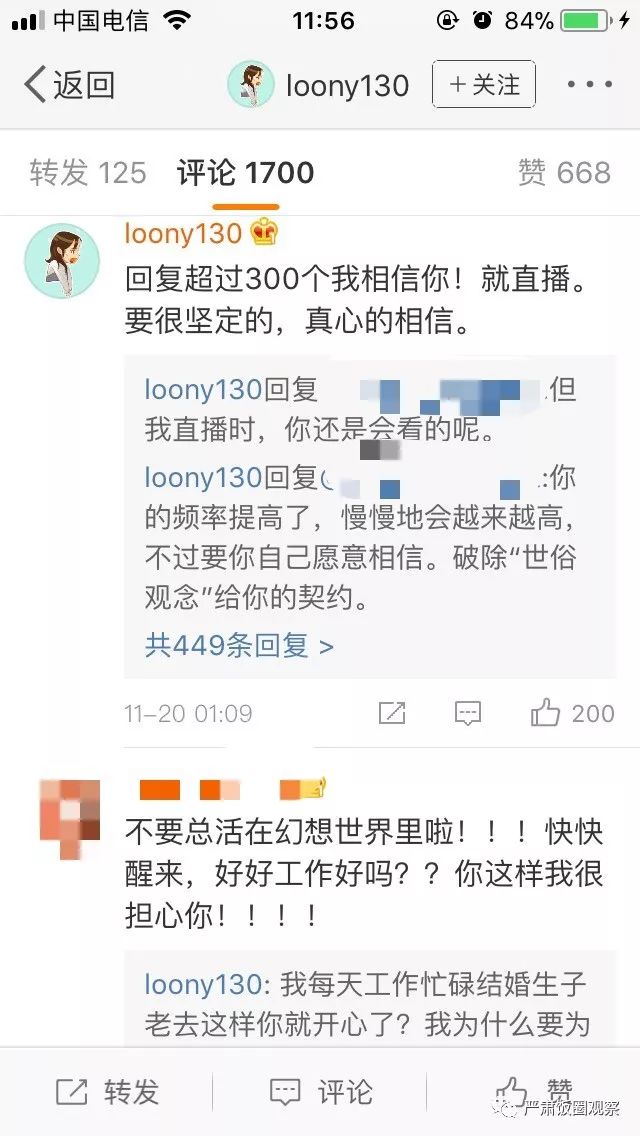Open loony130 username link on first comment
Image resolution: width=640 pixels, height=1136 pixels.
pos(183,233)
